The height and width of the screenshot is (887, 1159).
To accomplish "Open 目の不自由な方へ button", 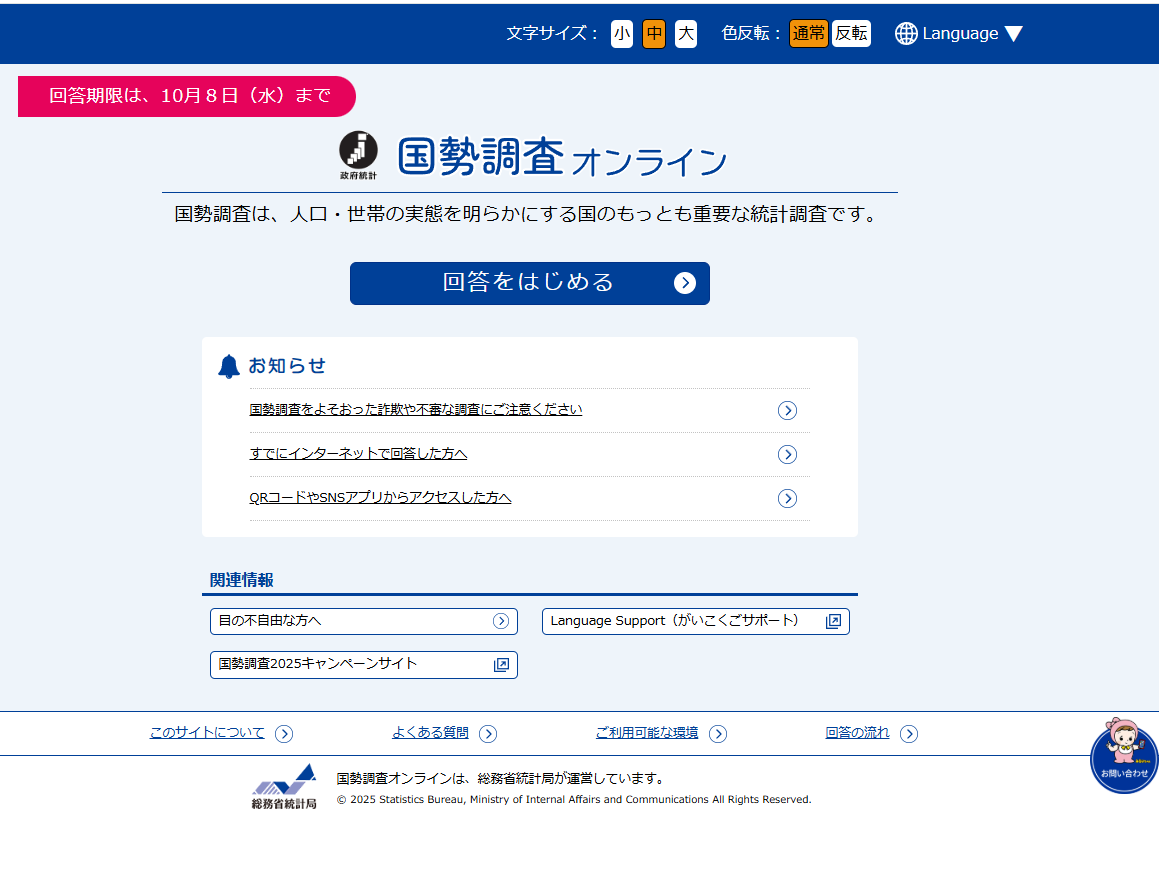I will 364,622.
